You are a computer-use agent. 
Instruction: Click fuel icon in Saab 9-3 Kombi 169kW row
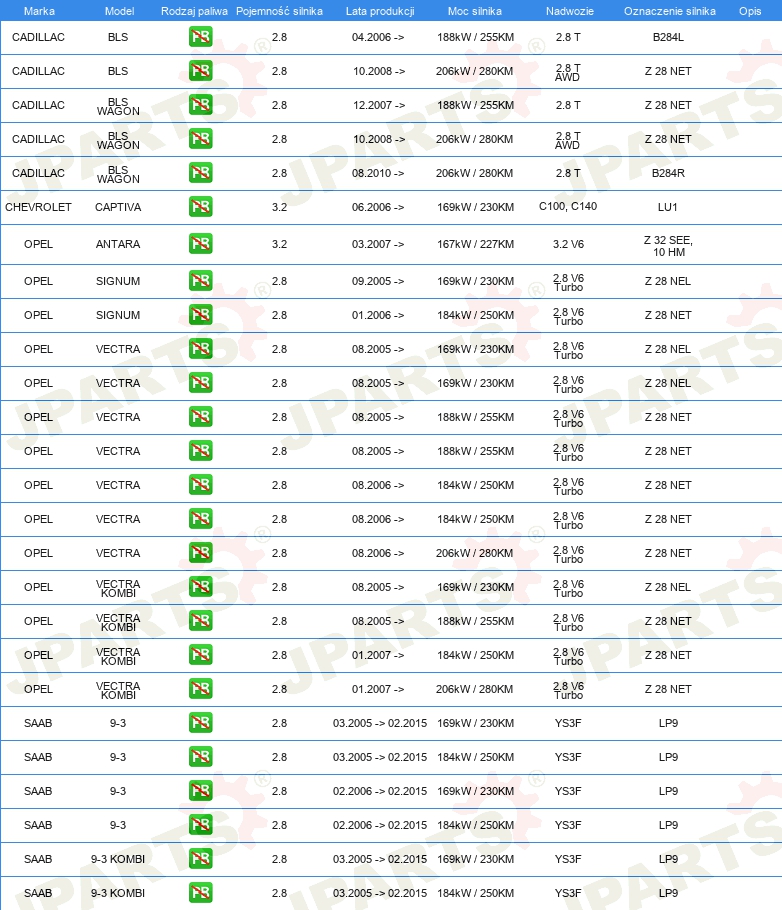coord(200,859)
